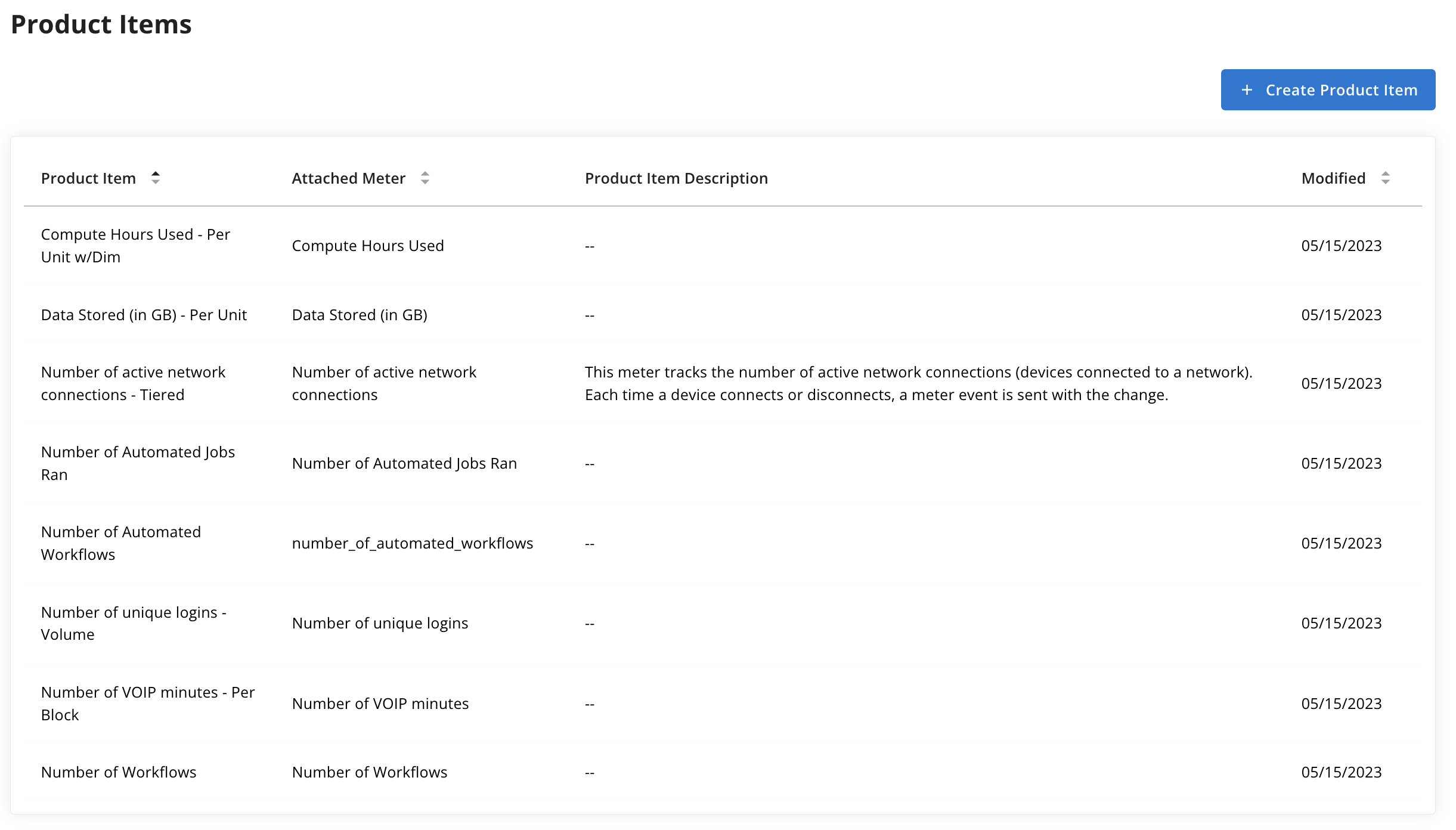This screenshot has width=1456, height=830.
Task: Open Number of VOIP minutes - Per Block
Action: [x=148, y=704]
